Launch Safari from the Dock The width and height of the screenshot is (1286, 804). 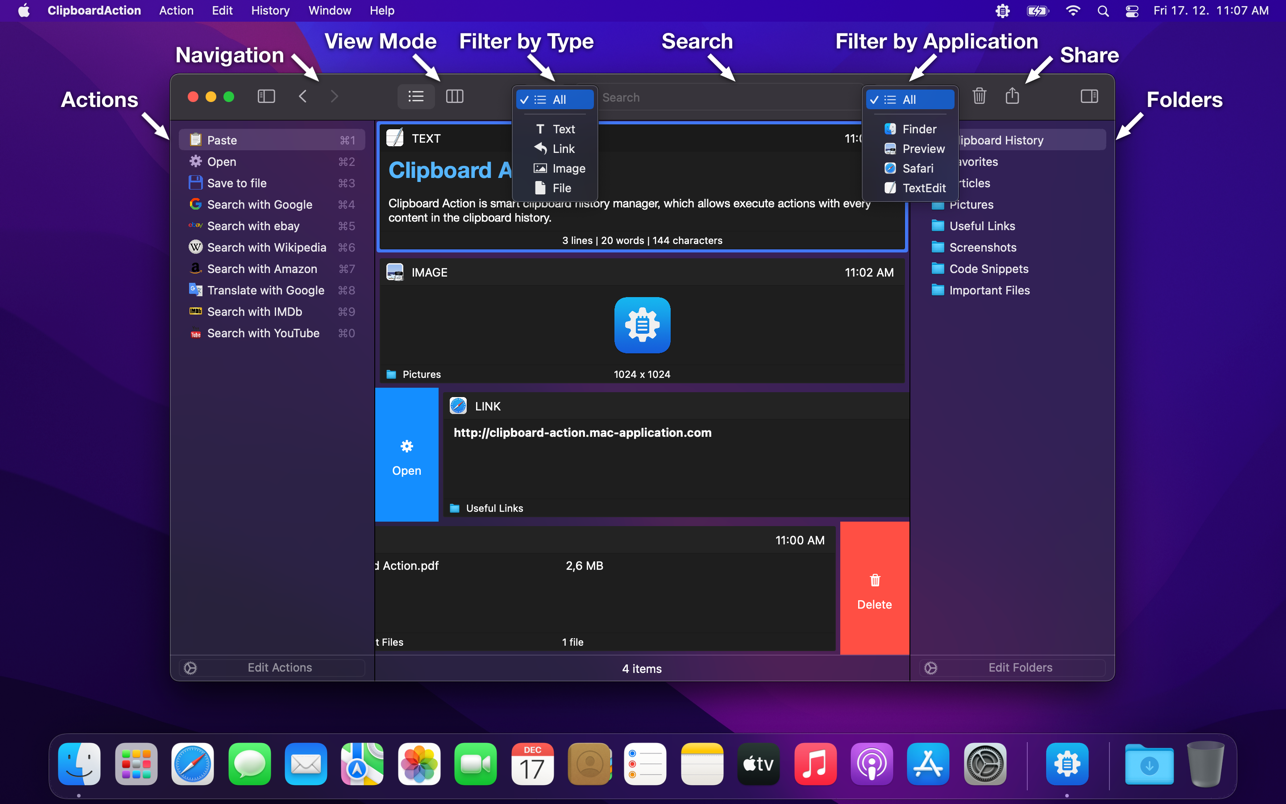[x=192, y=764]
